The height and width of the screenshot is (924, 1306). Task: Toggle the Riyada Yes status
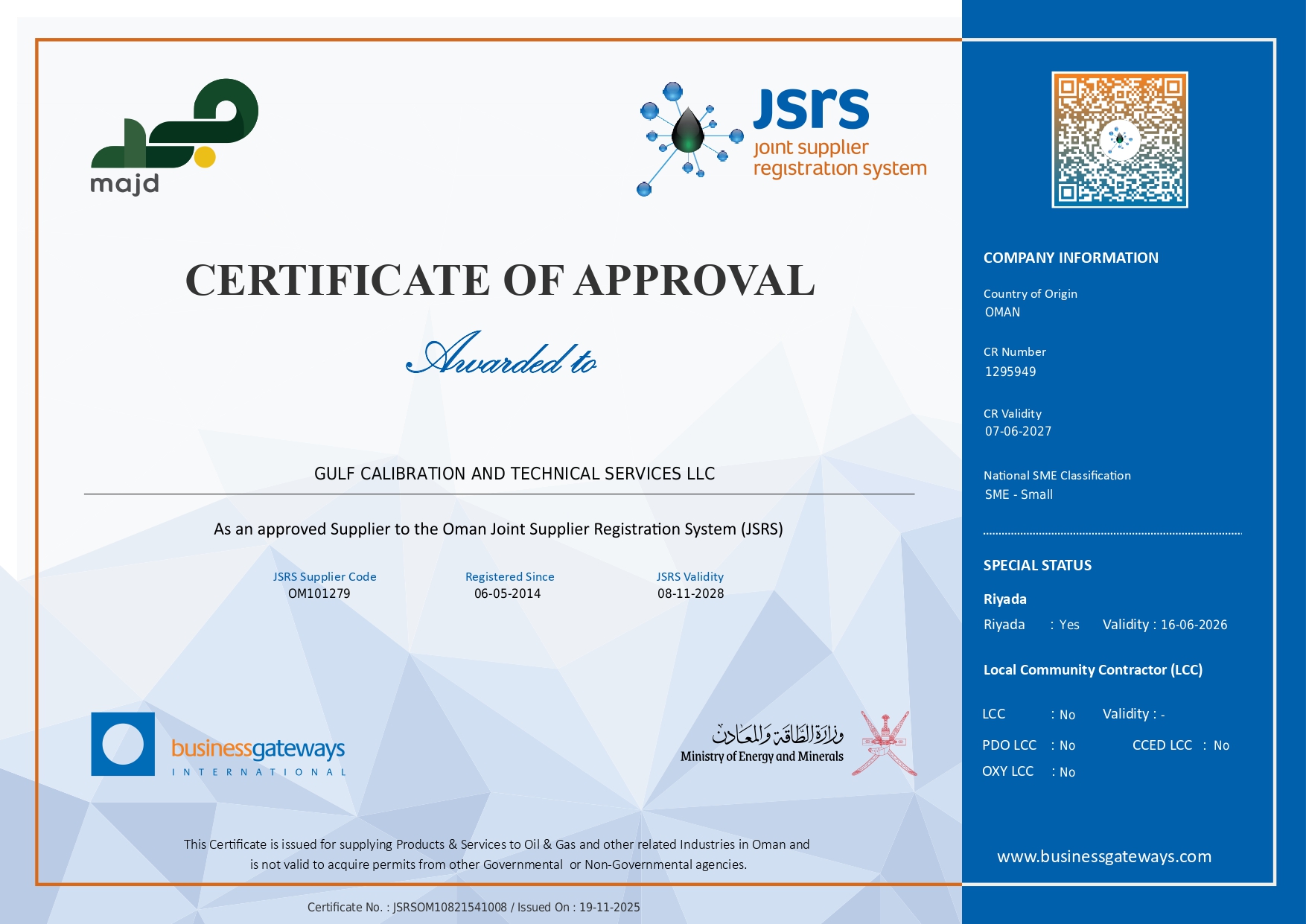coord(1068,625)
